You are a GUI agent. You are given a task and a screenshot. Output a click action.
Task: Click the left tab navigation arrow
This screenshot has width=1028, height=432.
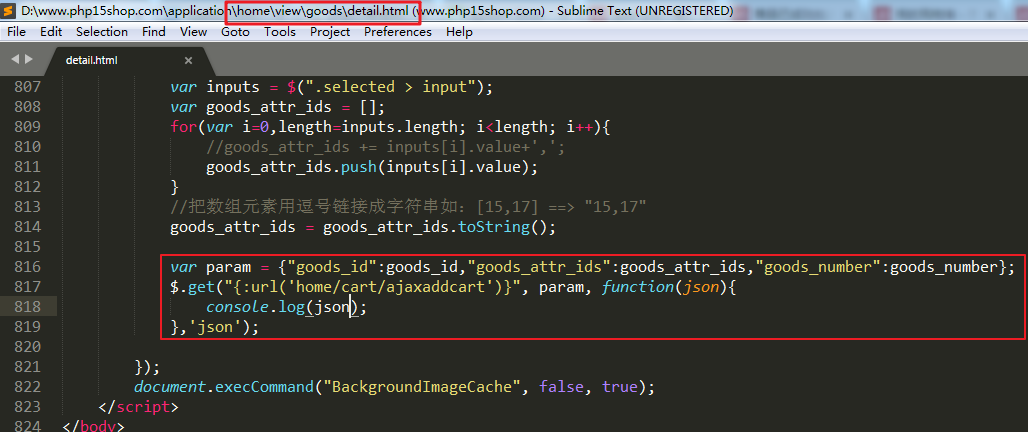point(15,59)
